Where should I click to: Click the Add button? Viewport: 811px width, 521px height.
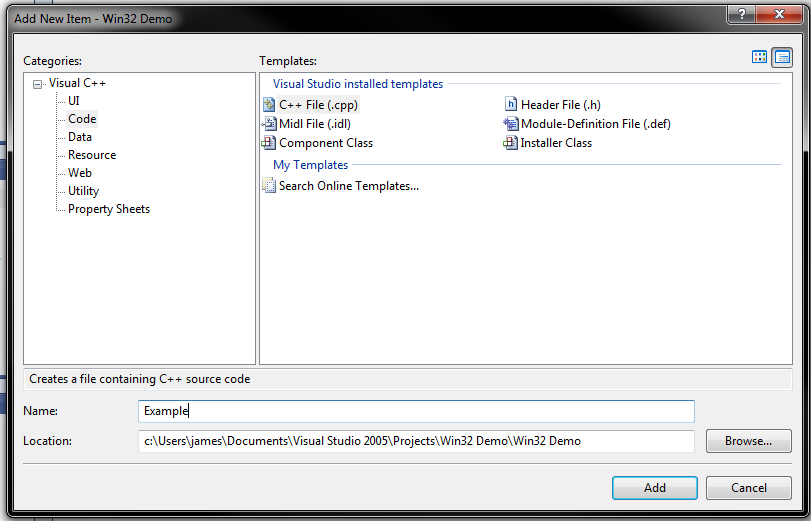[x=655, y=488]
